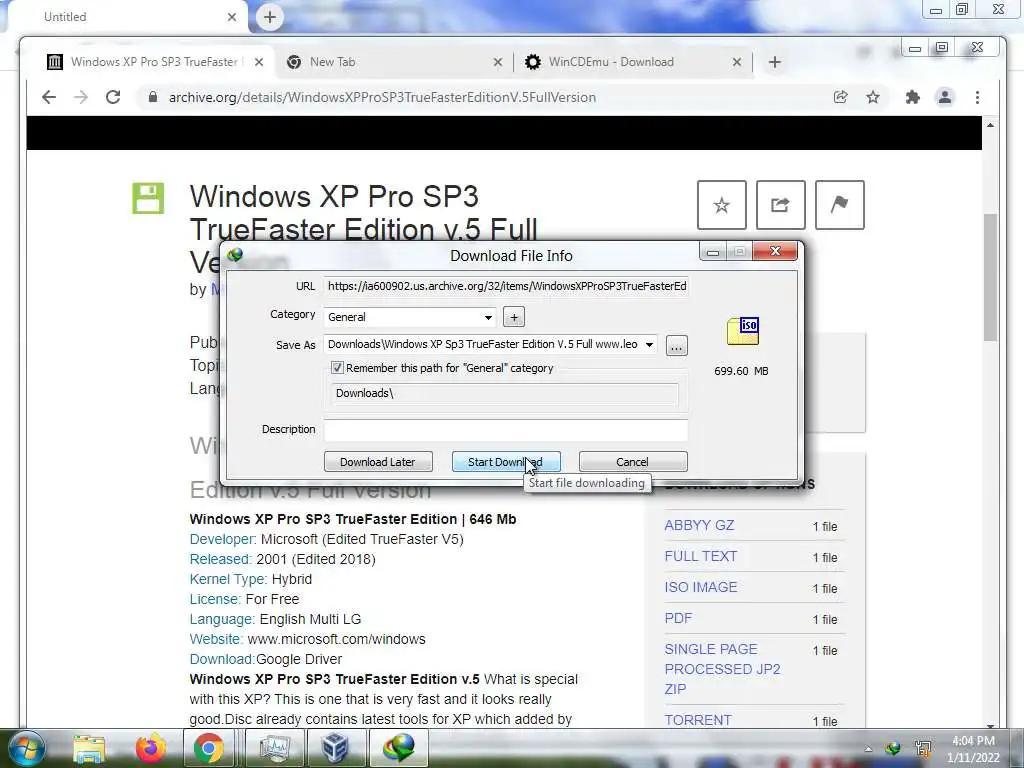Click IDM icon in system tray
This screenshot has width=1024, height=768.
pyautogui.click(x=893, y=748)
